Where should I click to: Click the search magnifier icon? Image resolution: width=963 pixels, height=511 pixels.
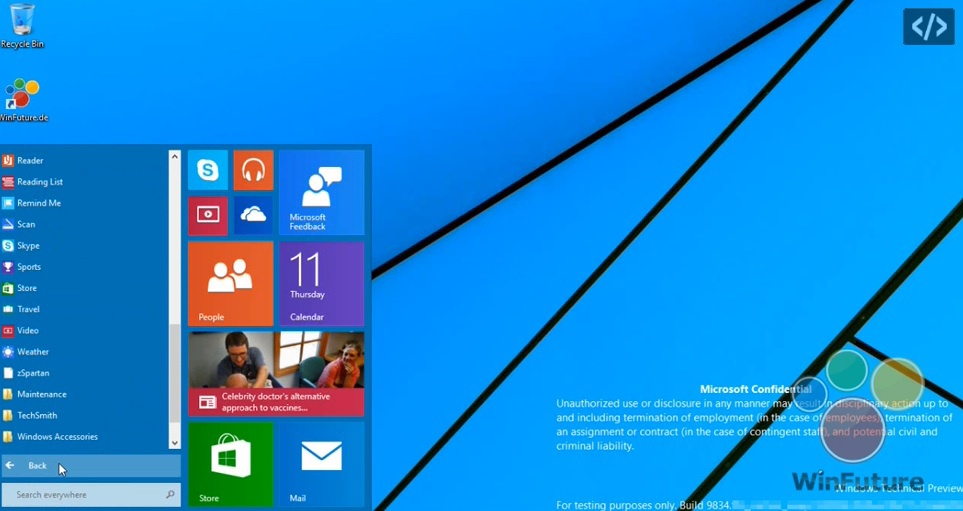[170, 494]
